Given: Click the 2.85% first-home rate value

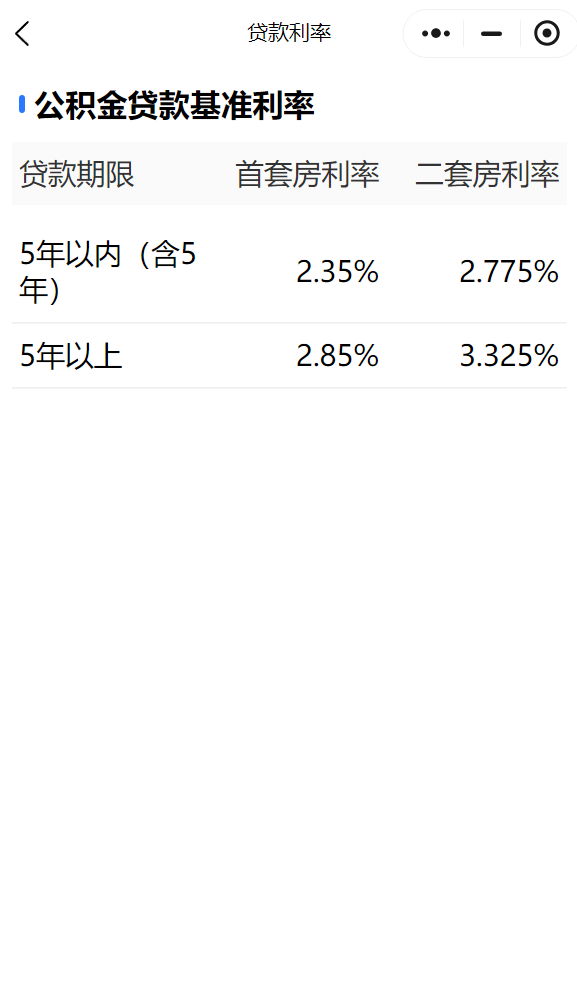Looking at the screenshot, I should (x=337, y=356).
